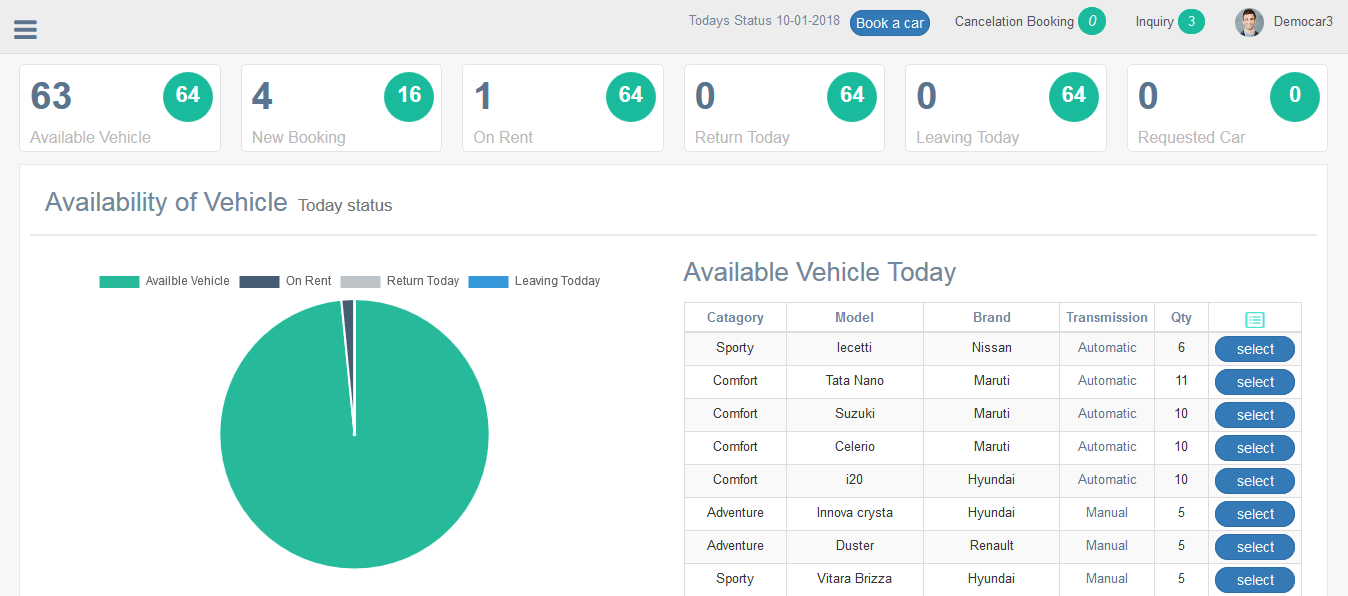Open the Democar3 profile avatar
This screenshot has width=1348, height=596.
point(1249,22)
